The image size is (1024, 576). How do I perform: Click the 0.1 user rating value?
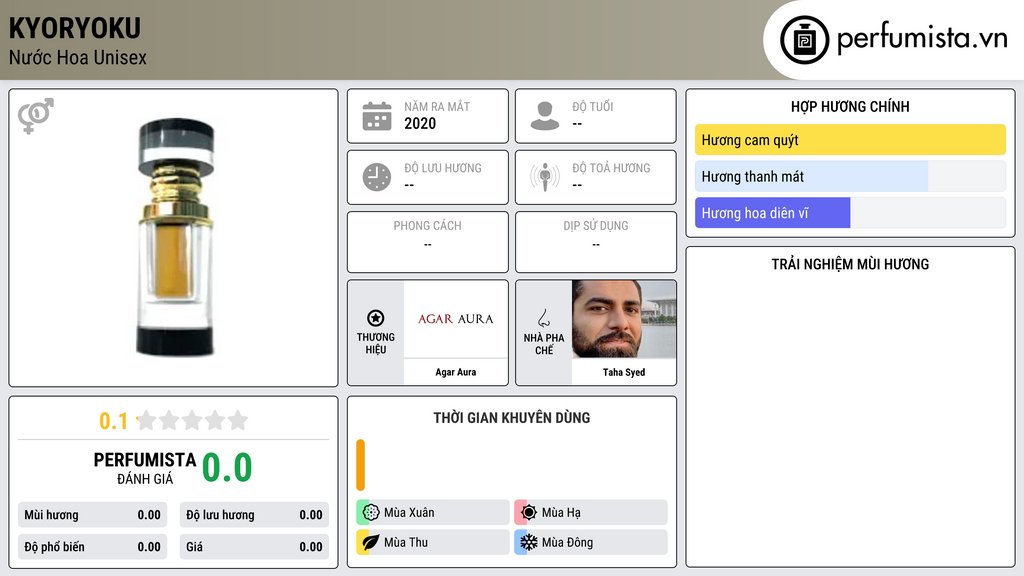pyautogui.click(x=114, y=421)
